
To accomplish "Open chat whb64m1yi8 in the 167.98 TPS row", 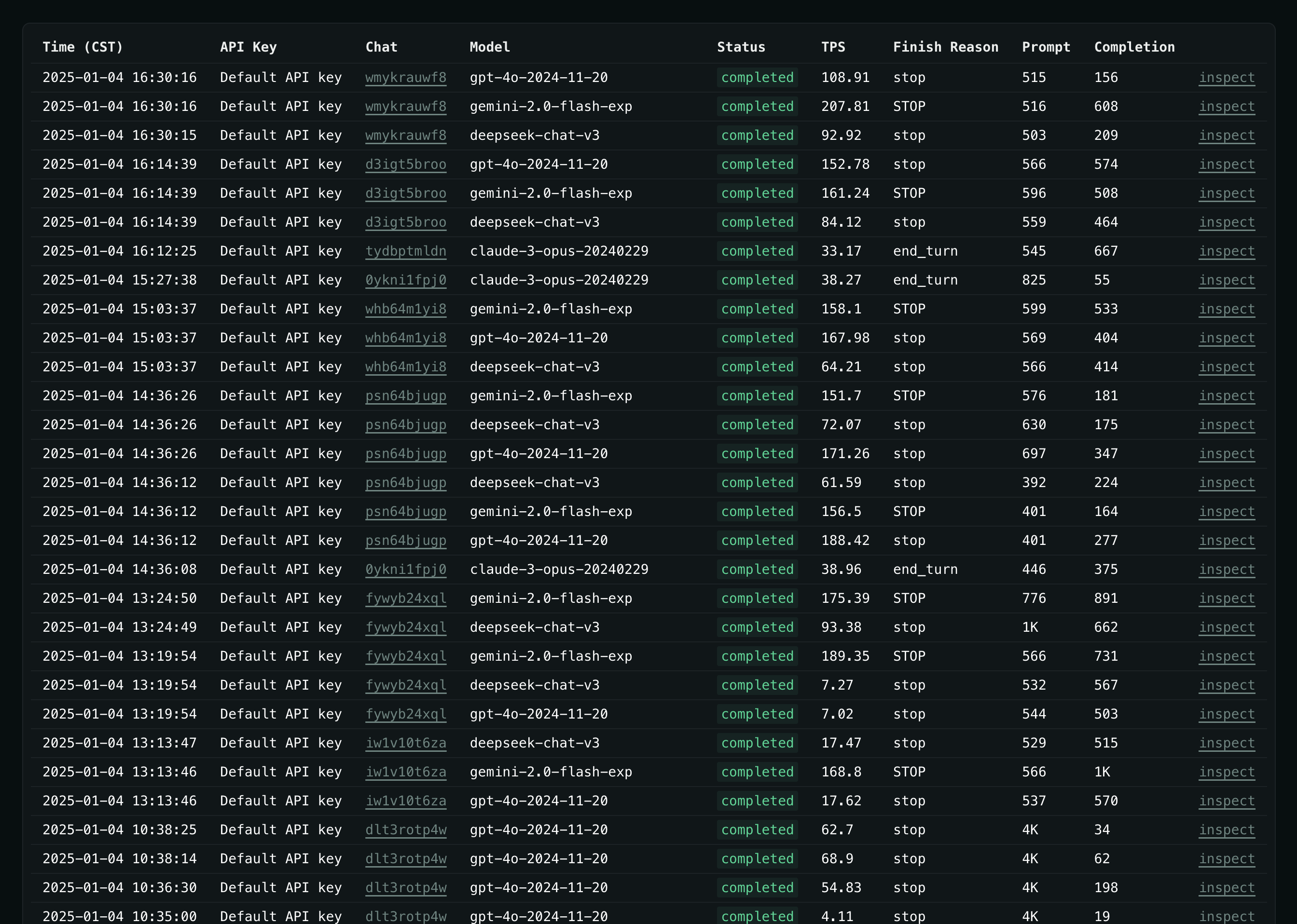I will pyautogui.click(x=406, y=338).
